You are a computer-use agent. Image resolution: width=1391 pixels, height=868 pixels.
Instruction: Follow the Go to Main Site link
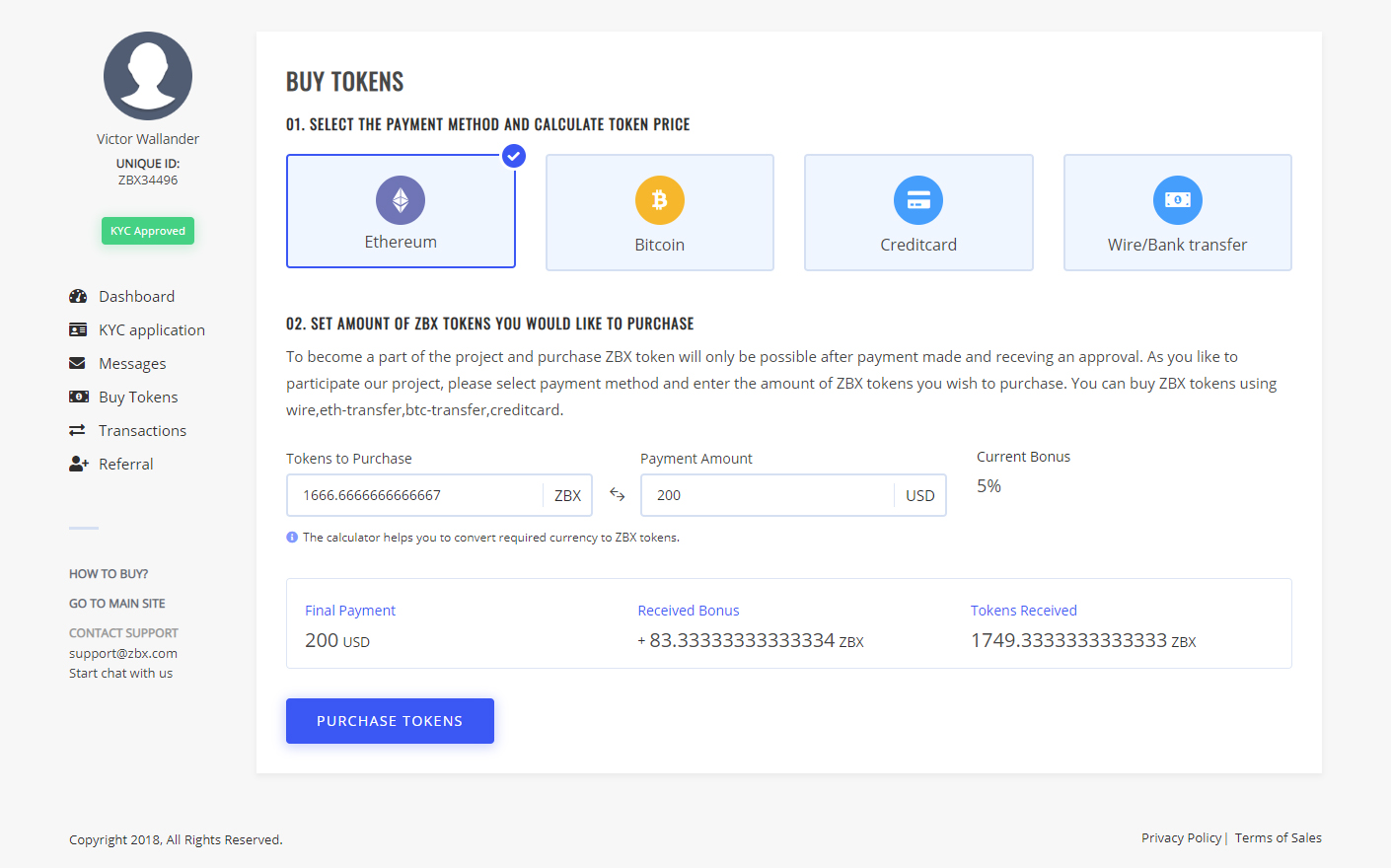[117, 603]
